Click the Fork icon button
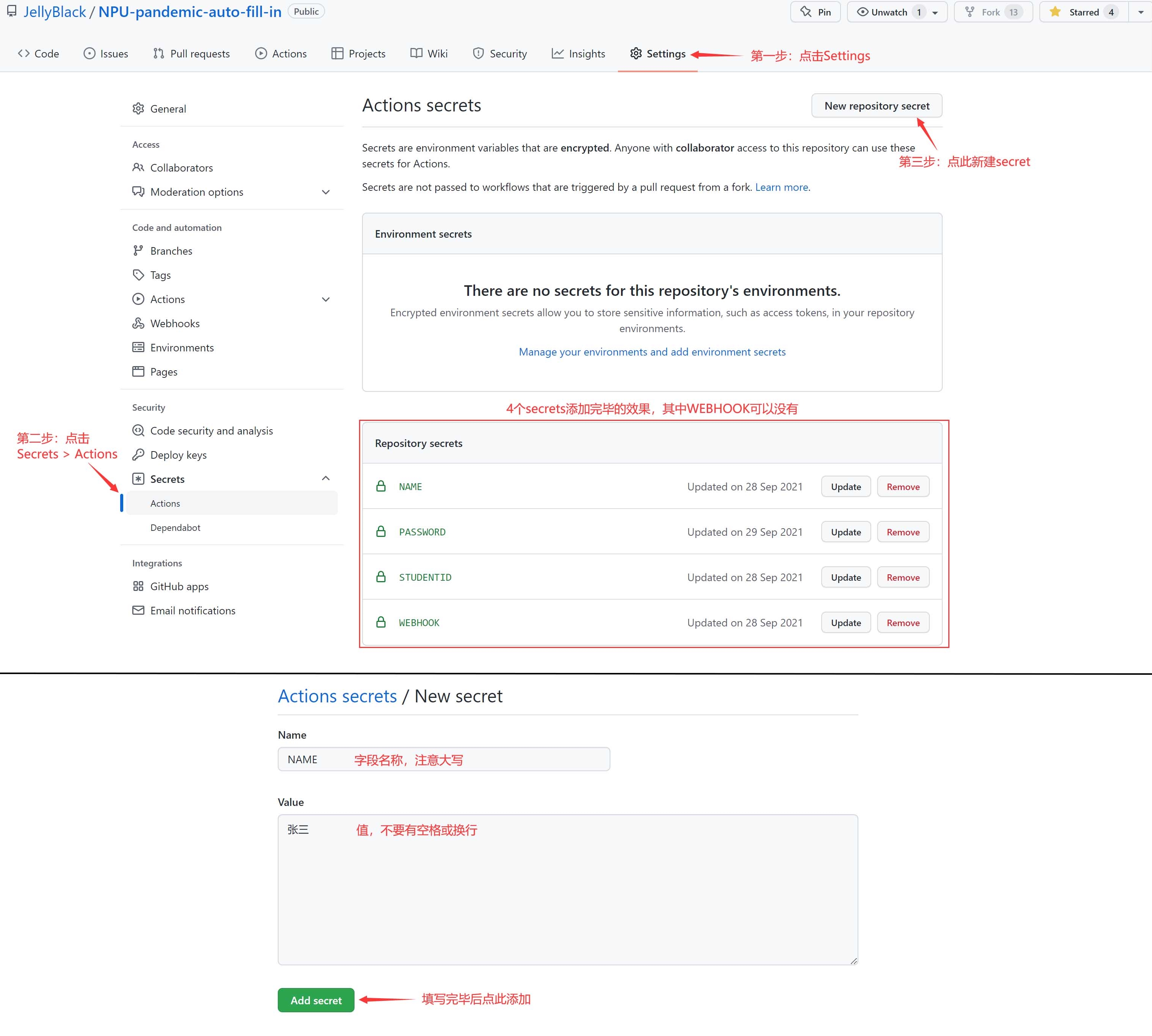This screenshot has height=1036, width=1152. click(x=970, y=12)
